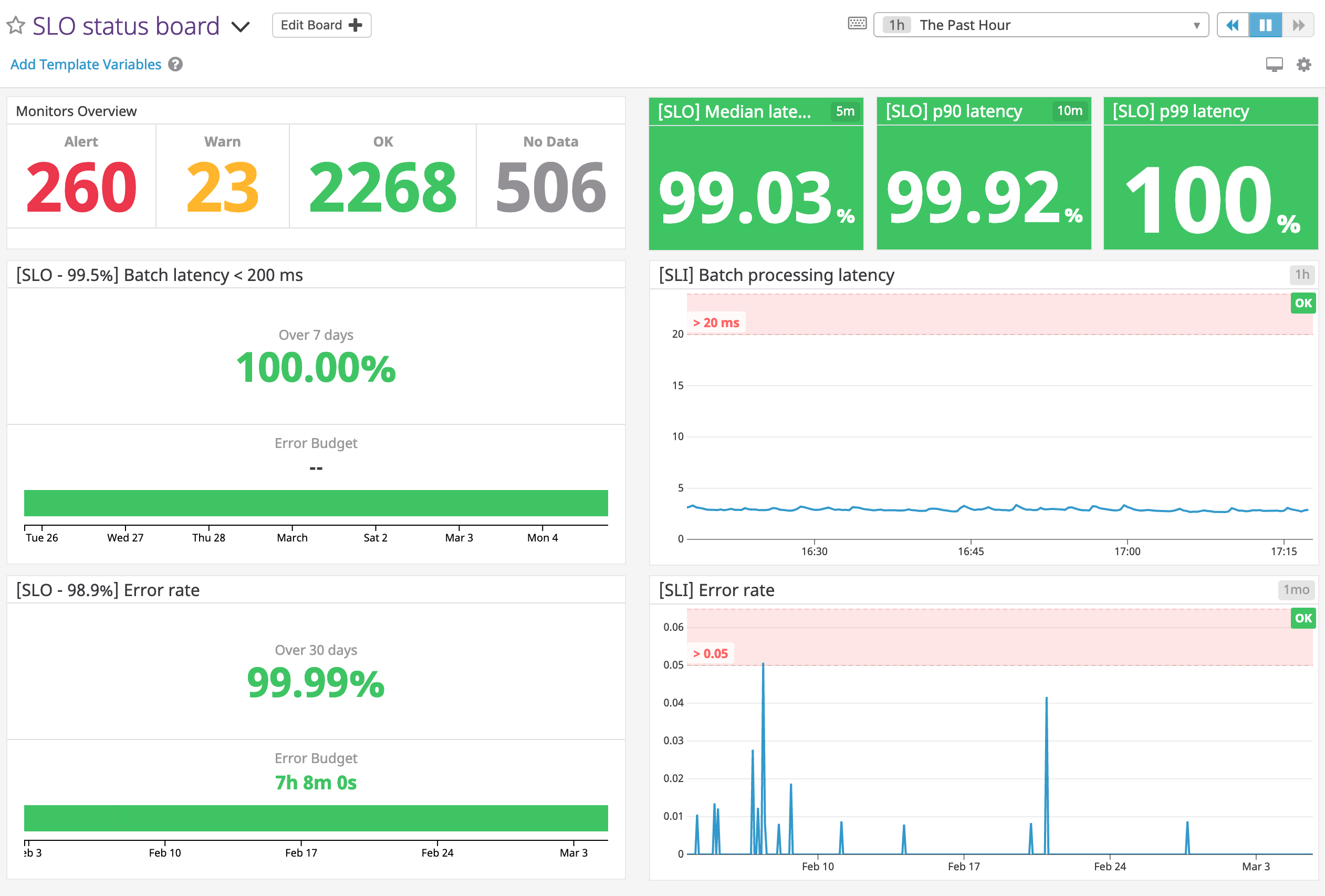The image size is (1325, 896).
Task: Advance the time range forward
Action: 1298,25
